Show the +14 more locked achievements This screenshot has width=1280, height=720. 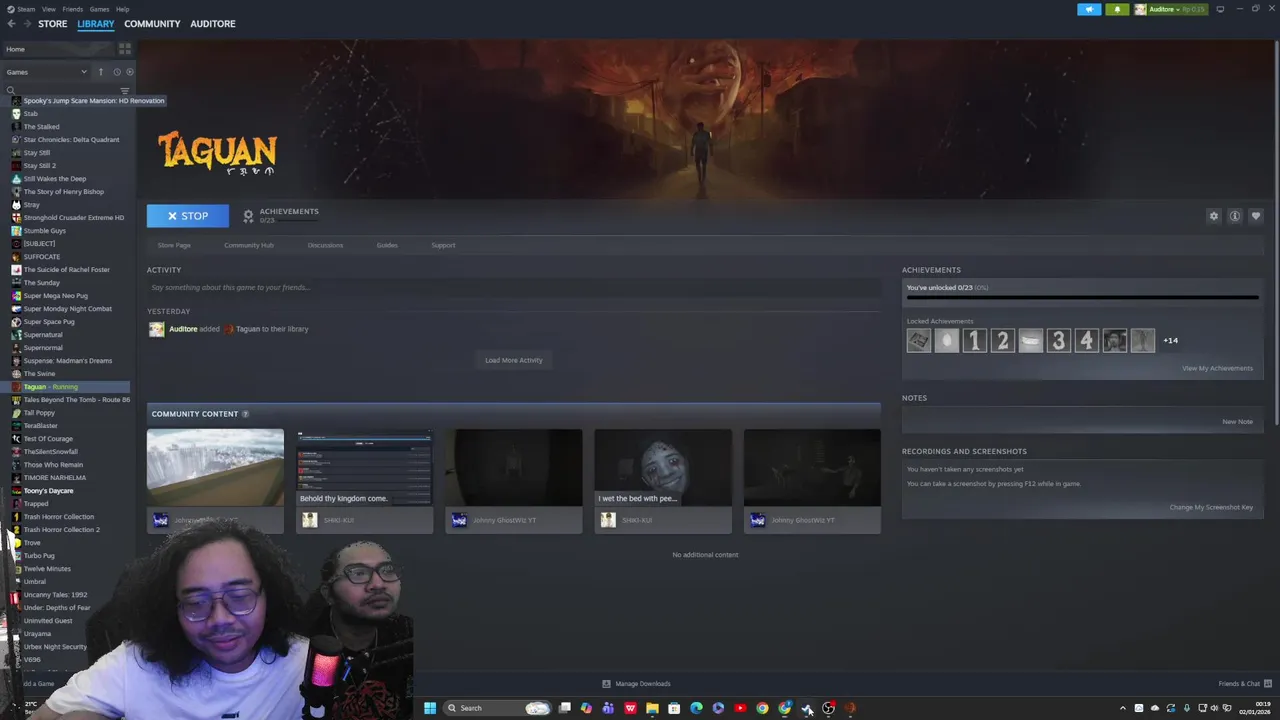click(1170, 341)
